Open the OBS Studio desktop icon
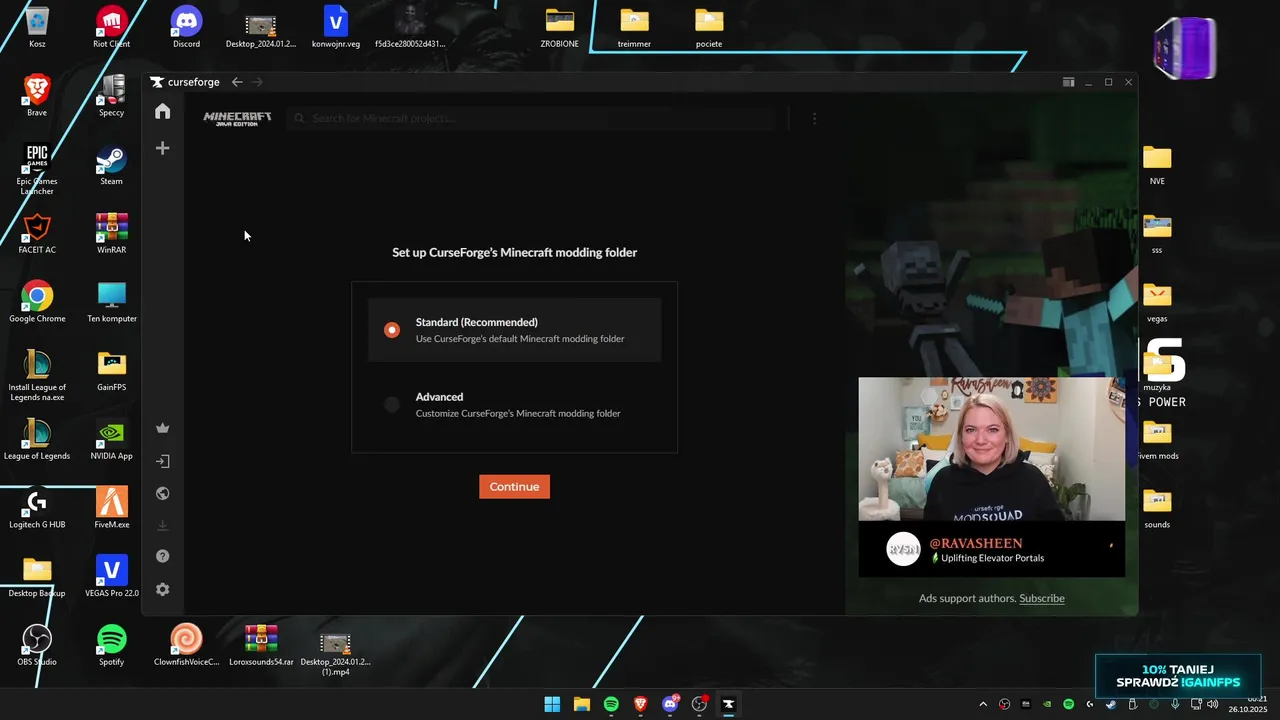This screenshot has width=1280, height=720. (37, 645)
